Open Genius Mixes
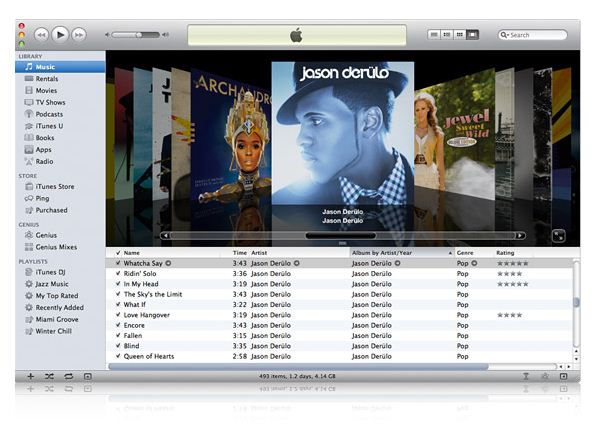The height and width of the screenshot is (437, 601). tap(60, 247)
